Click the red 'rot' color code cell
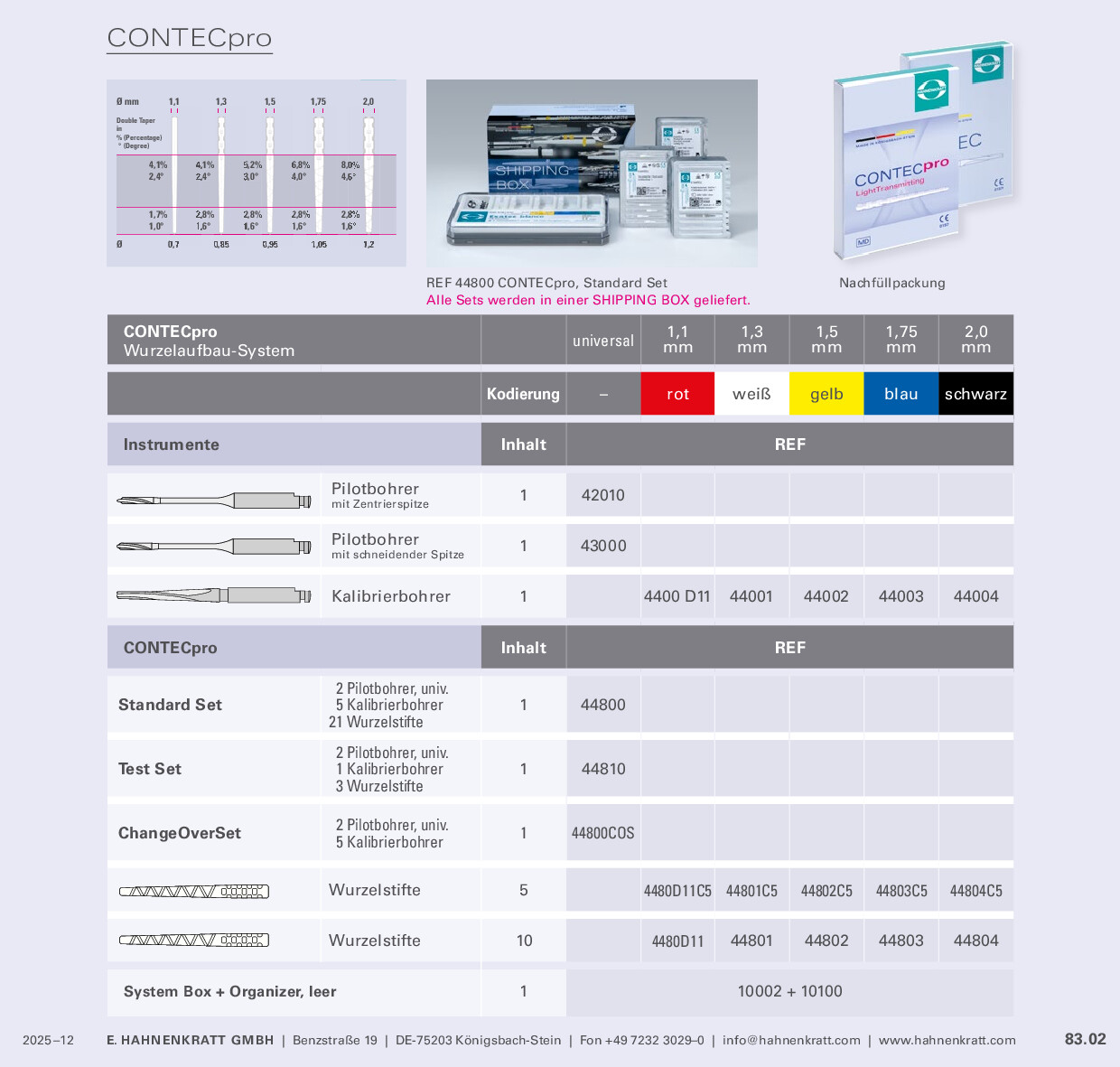Image resolution: width=1120 pixels, height=1067 pixels. pos(677,394)
